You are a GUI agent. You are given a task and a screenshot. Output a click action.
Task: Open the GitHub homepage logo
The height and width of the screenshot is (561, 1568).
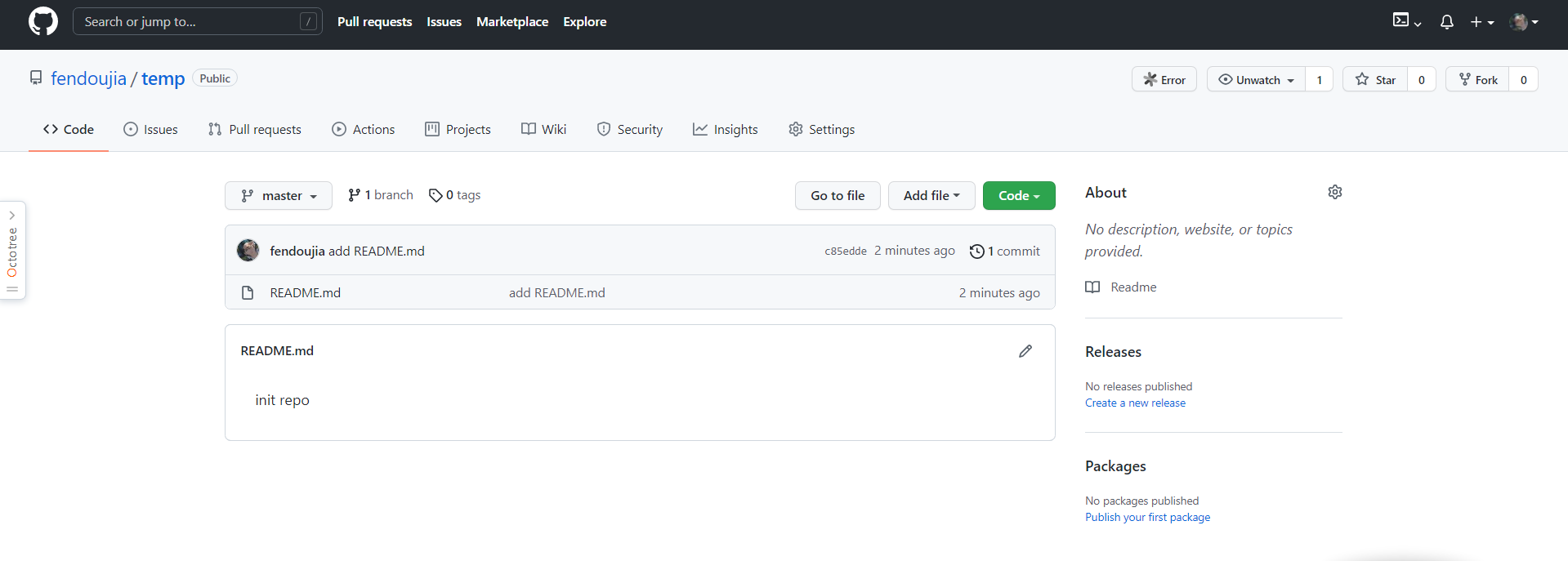[43, 21]
